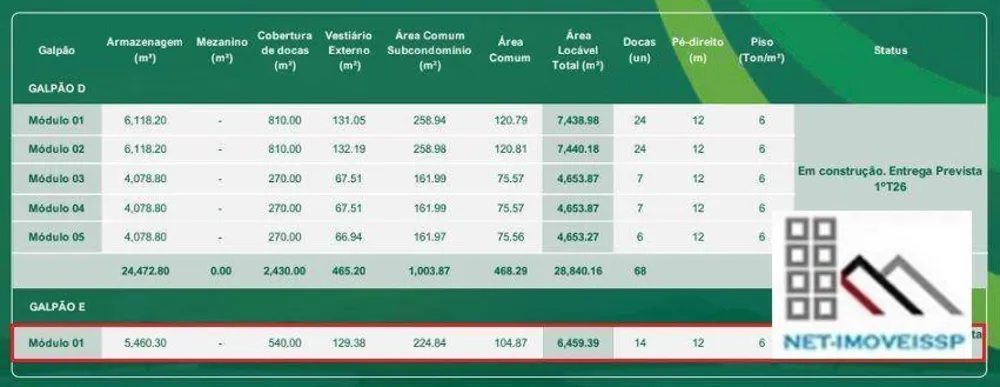1000x387 pixels.
Task: Click the Pé-direito column header
Action: point(698,50)
